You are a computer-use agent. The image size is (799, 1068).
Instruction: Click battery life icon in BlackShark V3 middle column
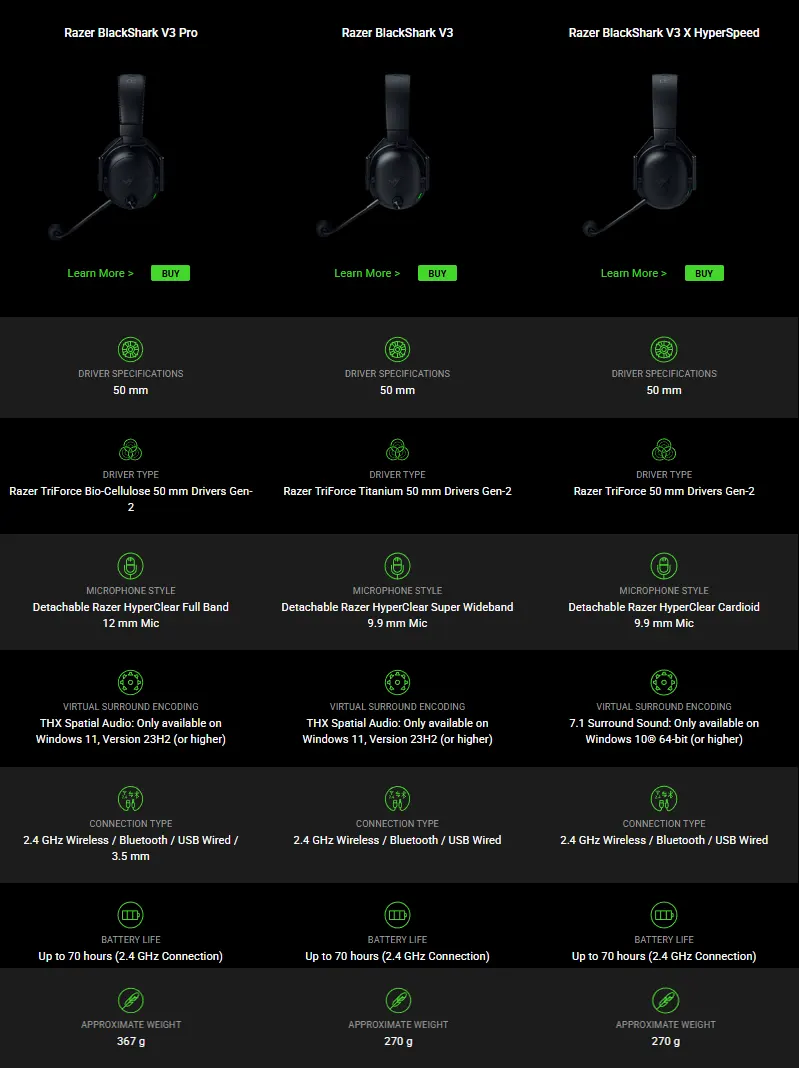[x=397, y=915]
